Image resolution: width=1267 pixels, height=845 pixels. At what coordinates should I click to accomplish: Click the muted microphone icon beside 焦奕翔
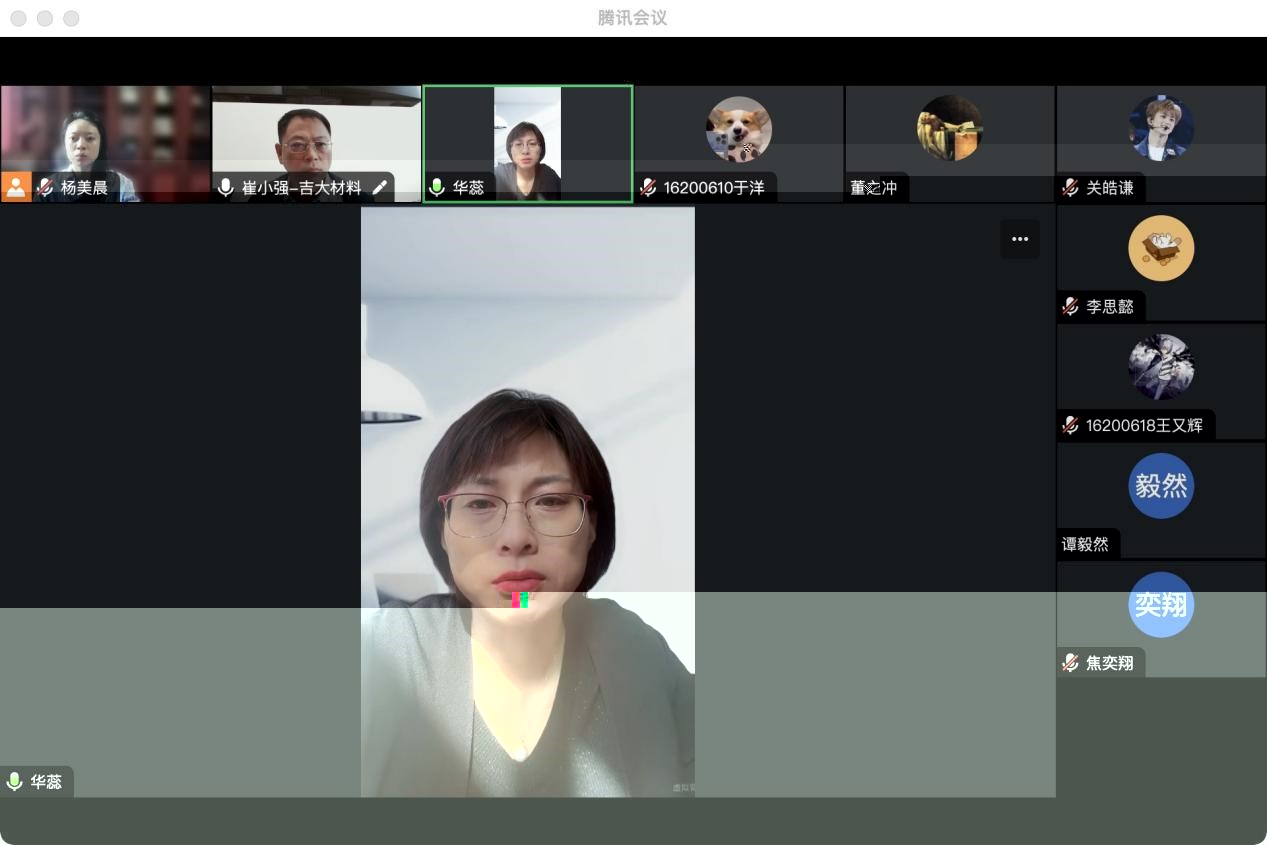coord(1071,662)
